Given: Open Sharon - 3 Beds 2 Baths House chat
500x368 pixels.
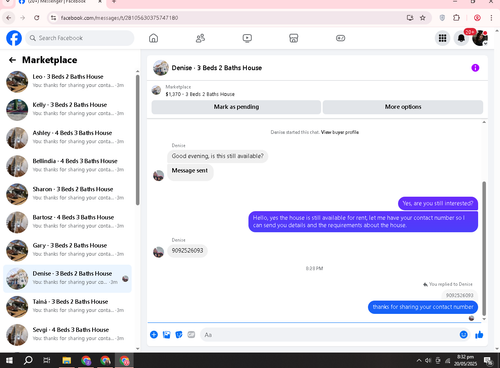Looking at the screenshot, I should [68, 194].
